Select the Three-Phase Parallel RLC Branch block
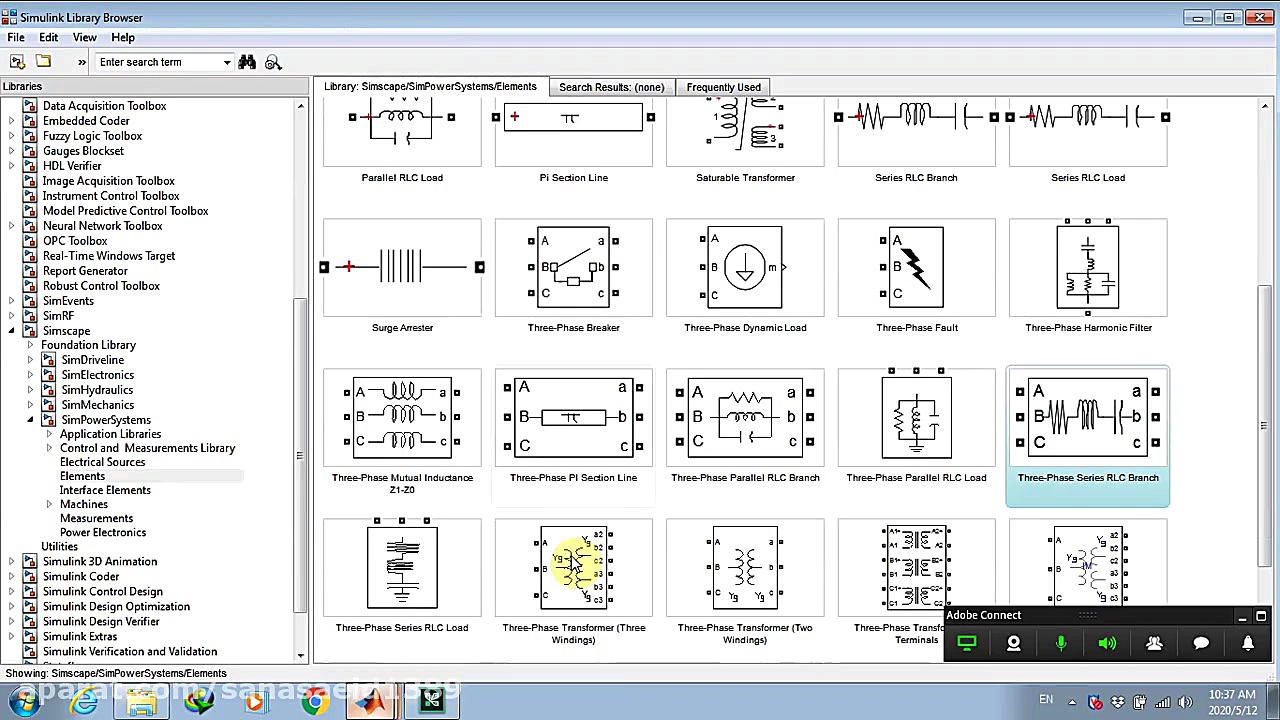The width and height of the screenshot is (1280, 720). [x=745, y=417]
